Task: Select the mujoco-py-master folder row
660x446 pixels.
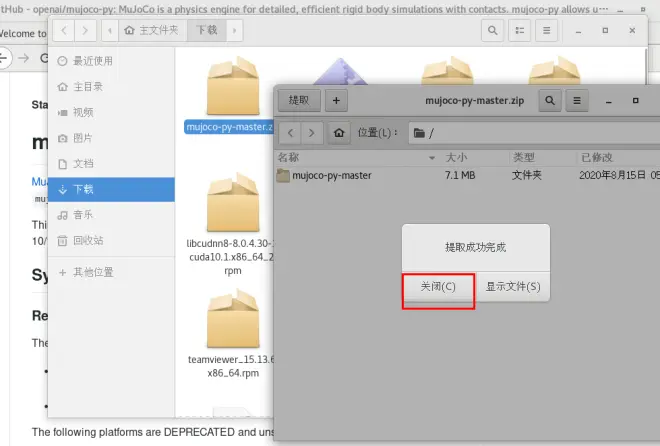Action: point(467,175)
